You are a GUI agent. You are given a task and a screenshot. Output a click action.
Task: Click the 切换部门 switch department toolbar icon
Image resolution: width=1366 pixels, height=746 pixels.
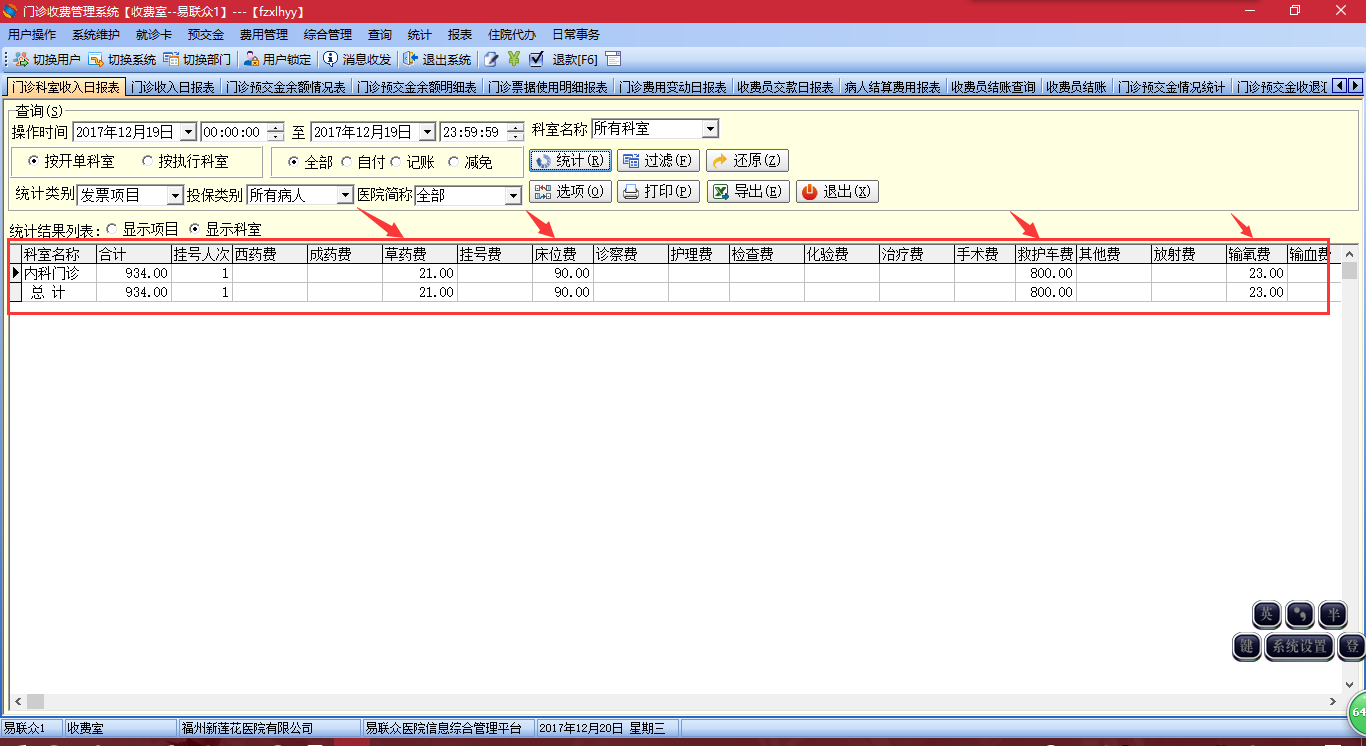tap(197, 59)
